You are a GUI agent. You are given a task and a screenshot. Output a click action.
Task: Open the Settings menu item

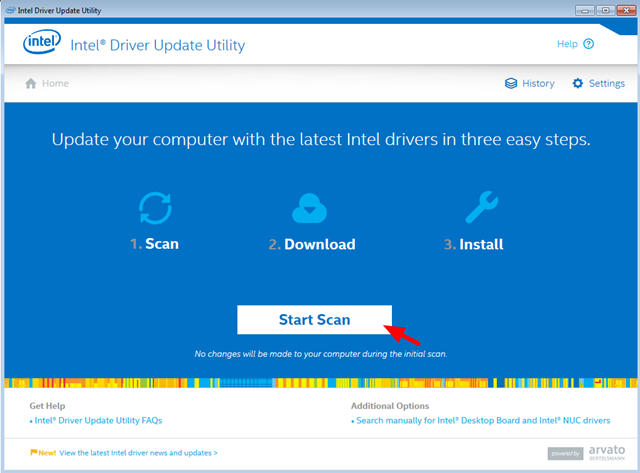point(606,83)
